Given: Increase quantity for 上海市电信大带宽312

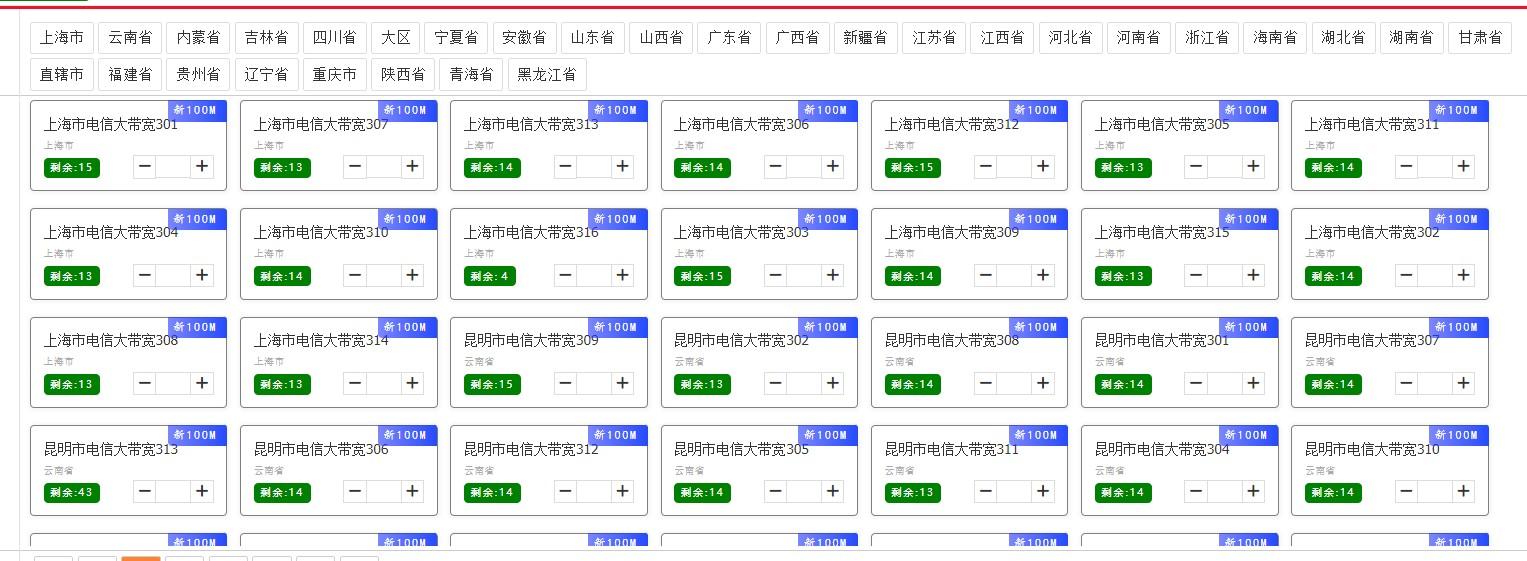Looking at the screenshot, I should 1043,166.
